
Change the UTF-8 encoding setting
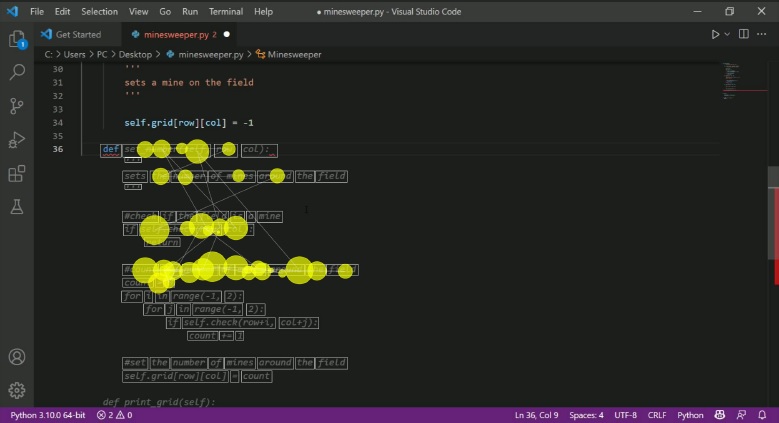(625, 415)
